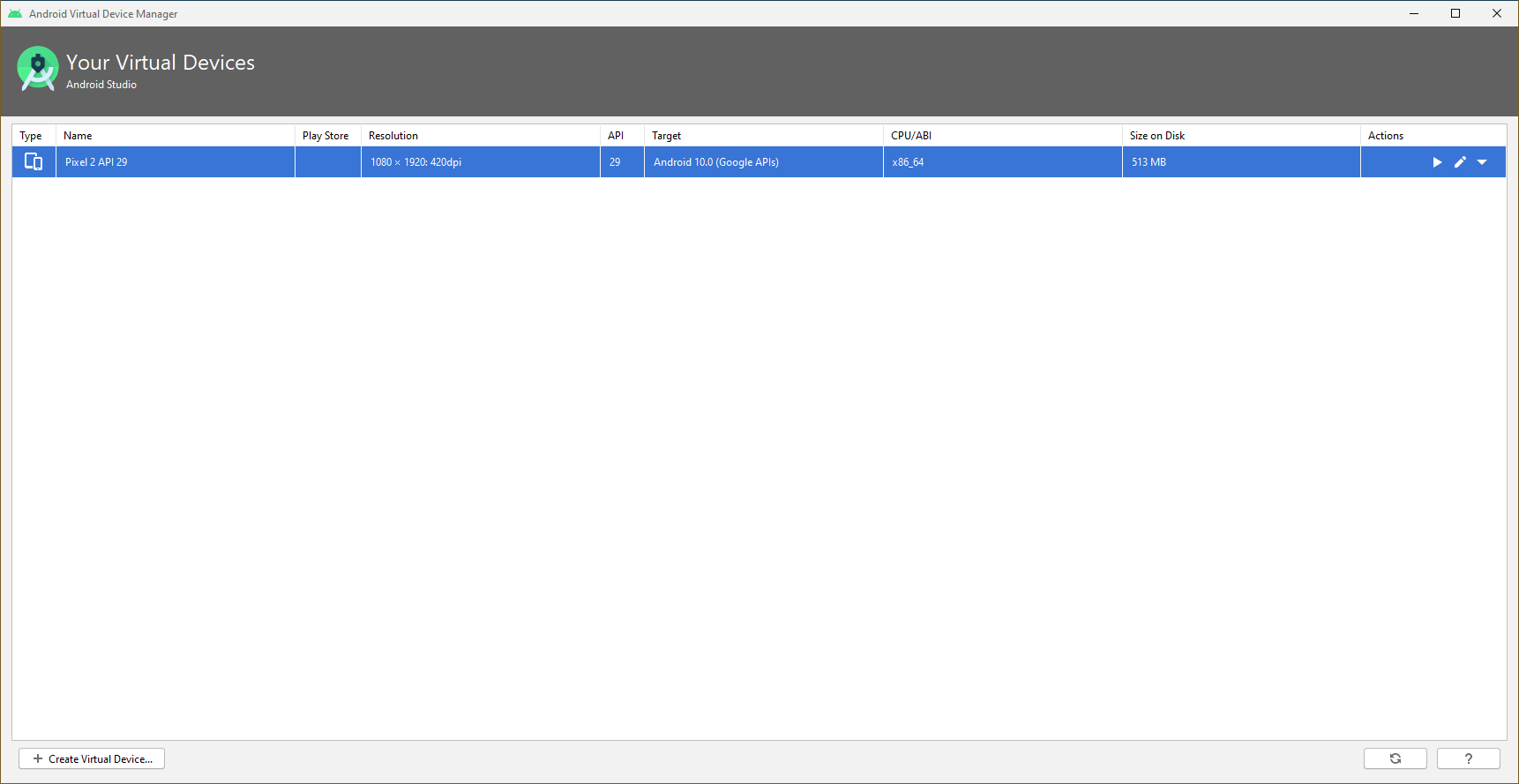
Task: Open help with the question mark button
Action: [x=1469, y=758]
